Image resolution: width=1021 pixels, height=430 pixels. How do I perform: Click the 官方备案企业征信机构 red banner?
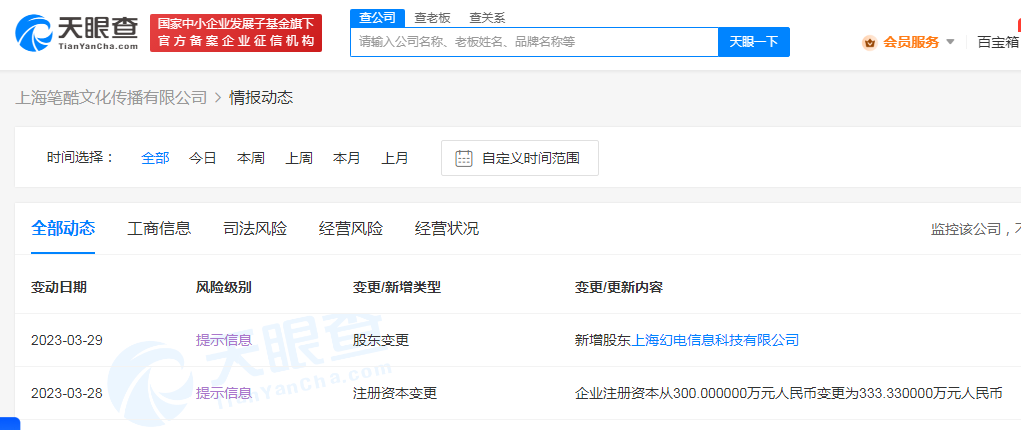tap(236, 33)
